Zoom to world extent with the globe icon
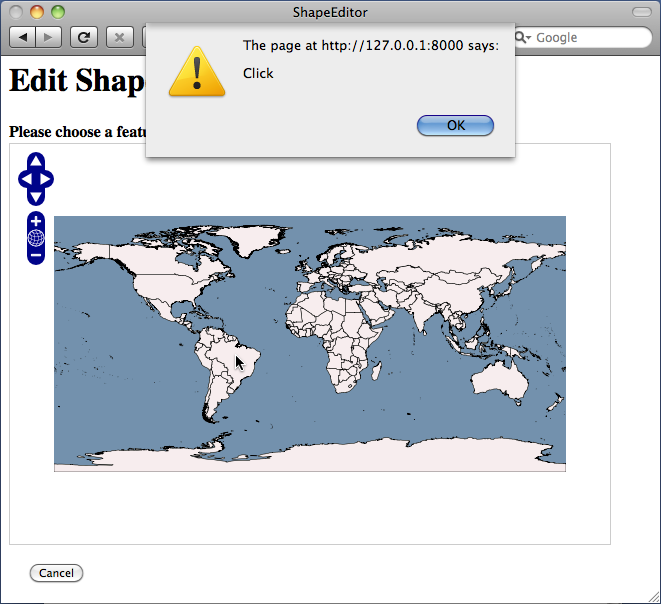This screenshot has height=604, width=661. pyautogui.click(x=36, y=238)
